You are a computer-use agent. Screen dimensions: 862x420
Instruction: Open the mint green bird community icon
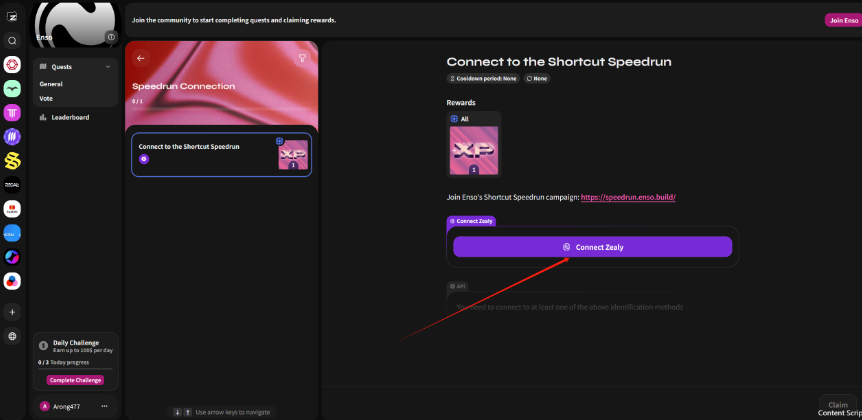12,89
